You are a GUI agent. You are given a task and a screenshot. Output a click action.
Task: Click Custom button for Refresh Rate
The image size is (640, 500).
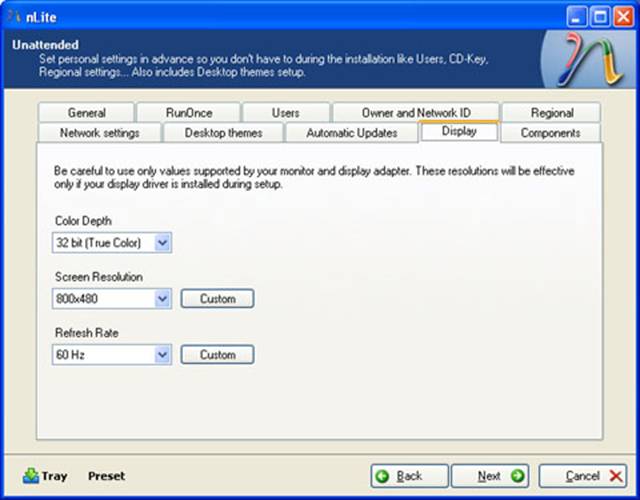click(x=217, y=355)
